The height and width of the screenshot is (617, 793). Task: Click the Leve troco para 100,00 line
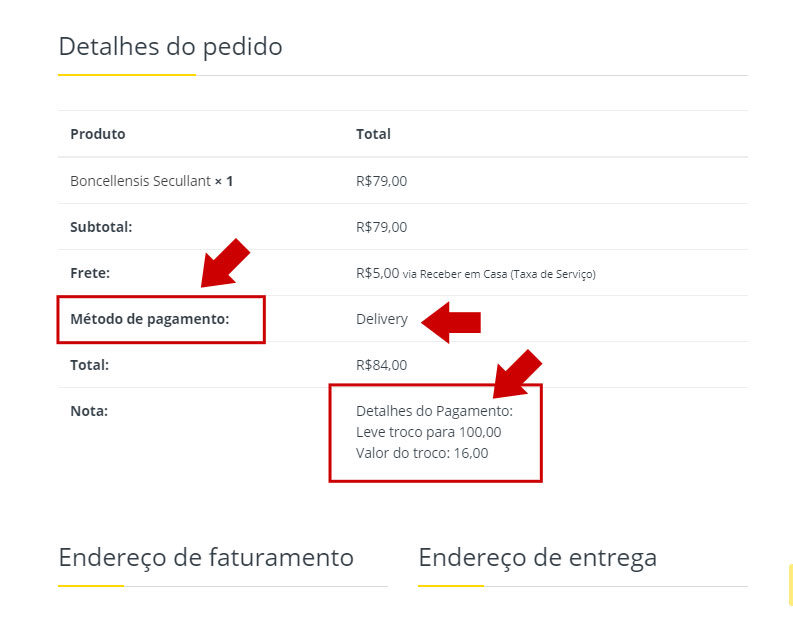tap(428, 432)
